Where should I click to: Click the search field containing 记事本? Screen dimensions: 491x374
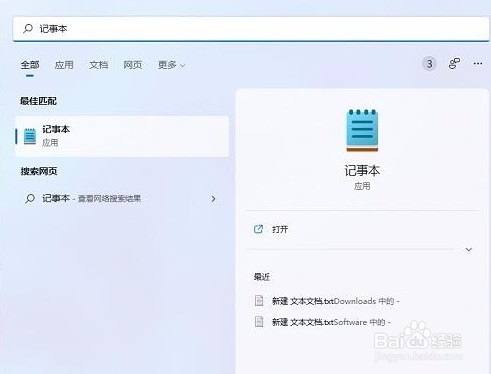tap(251, 29)
